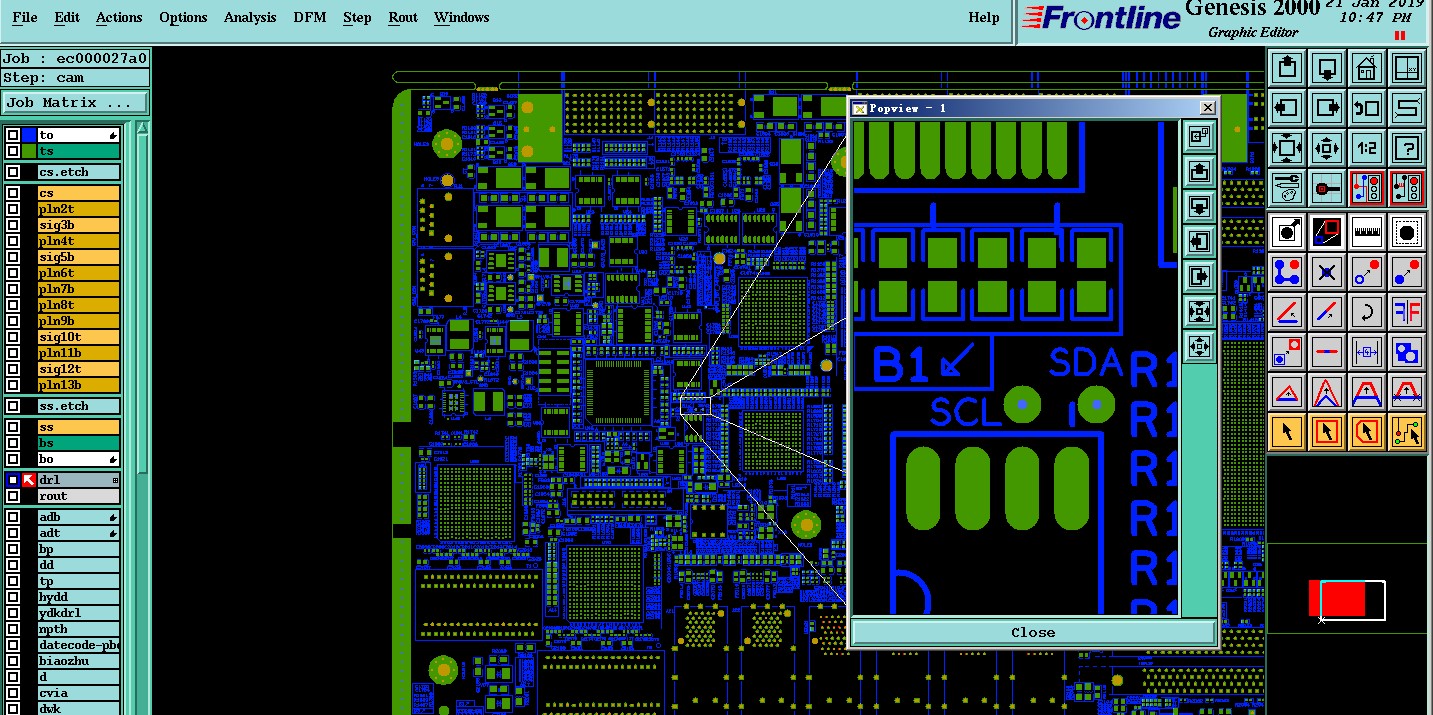1433x715 pixels.
Task: Click the pan right icon in main toolbar
Action: (1327, 107)
